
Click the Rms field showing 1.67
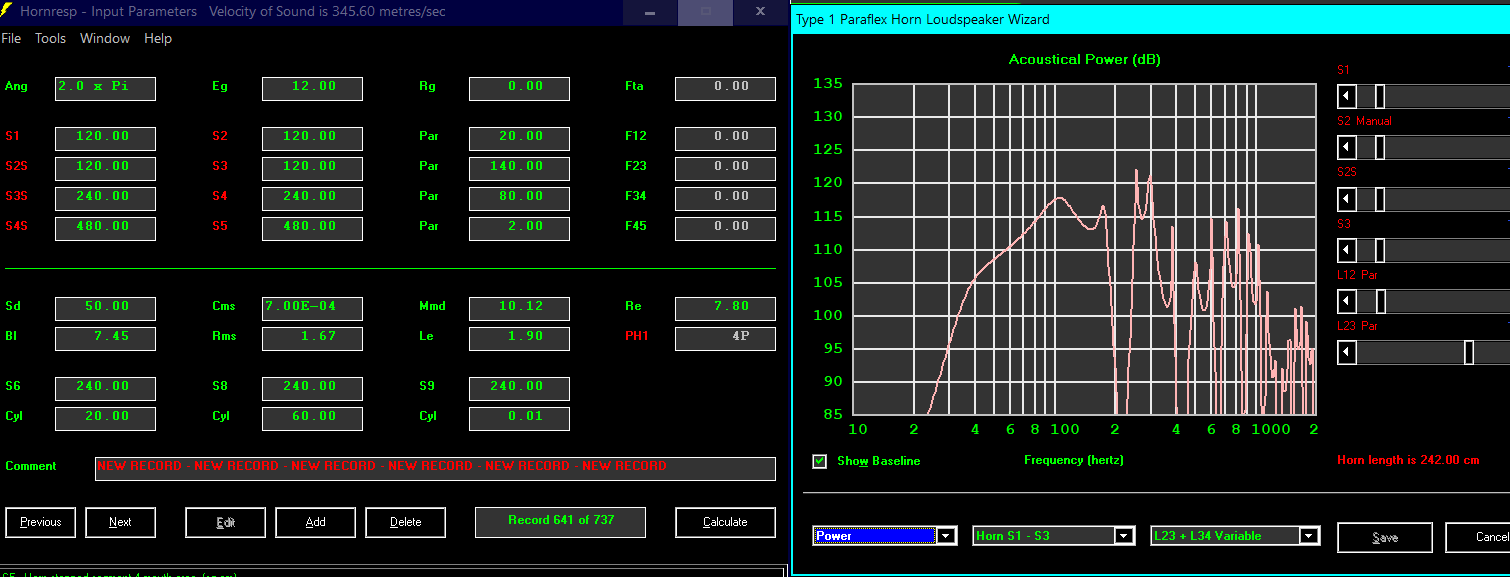click(312, 338)
